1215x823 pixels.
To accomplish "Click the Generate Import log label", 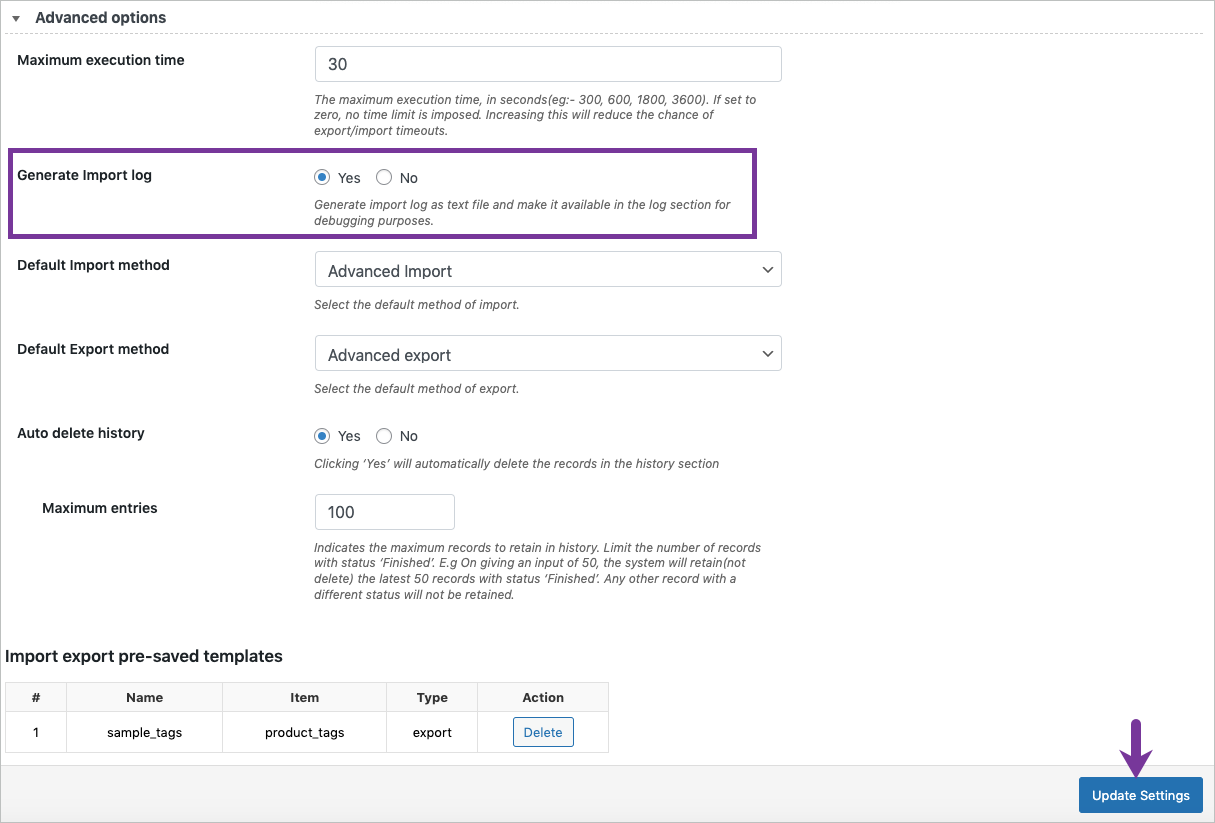I will coord(84,174).
